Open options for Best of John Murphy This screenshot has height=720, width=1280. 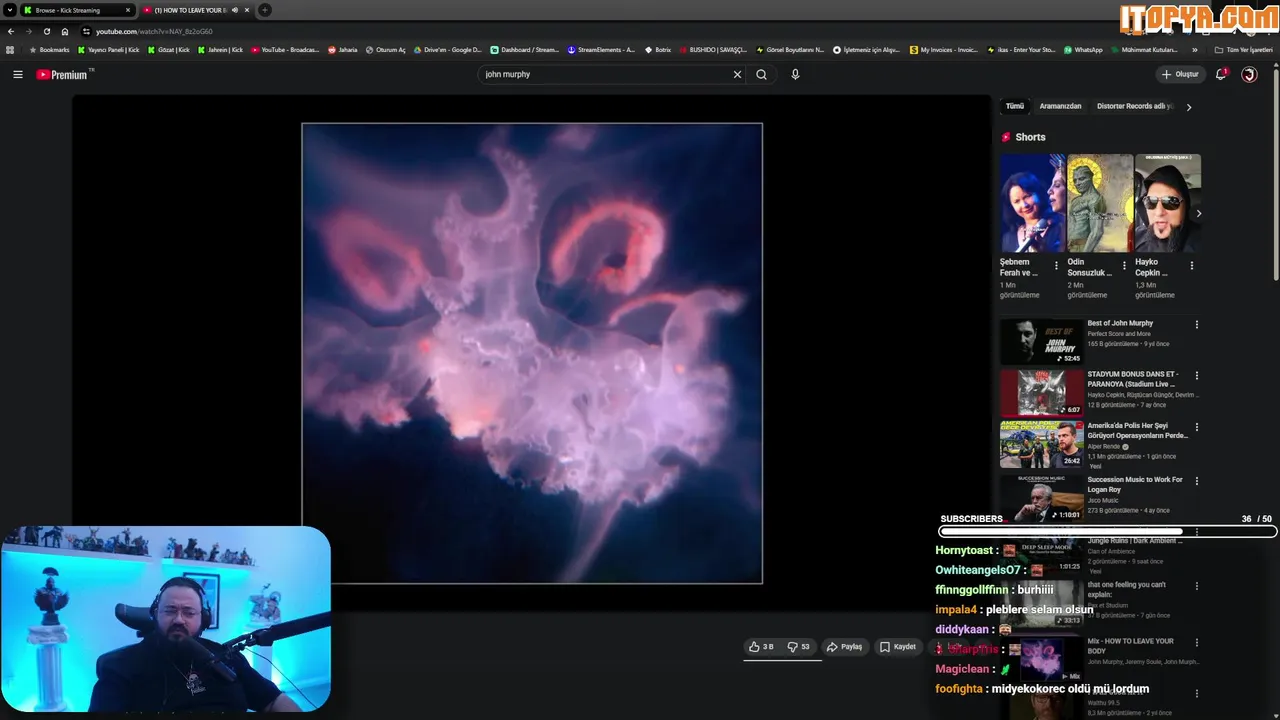point(1196,324)
